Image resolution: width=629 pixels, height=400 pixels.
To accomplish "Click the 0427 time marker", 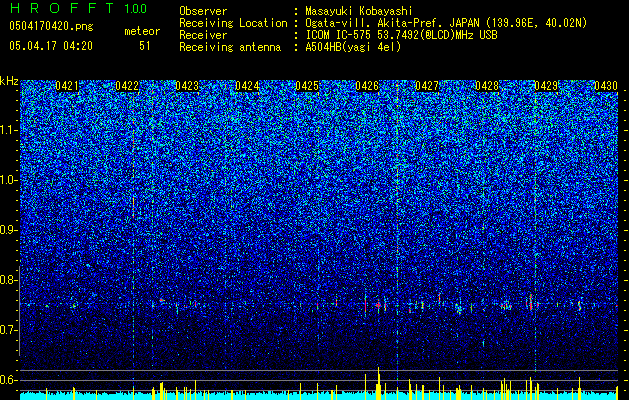I will [427, 86].
